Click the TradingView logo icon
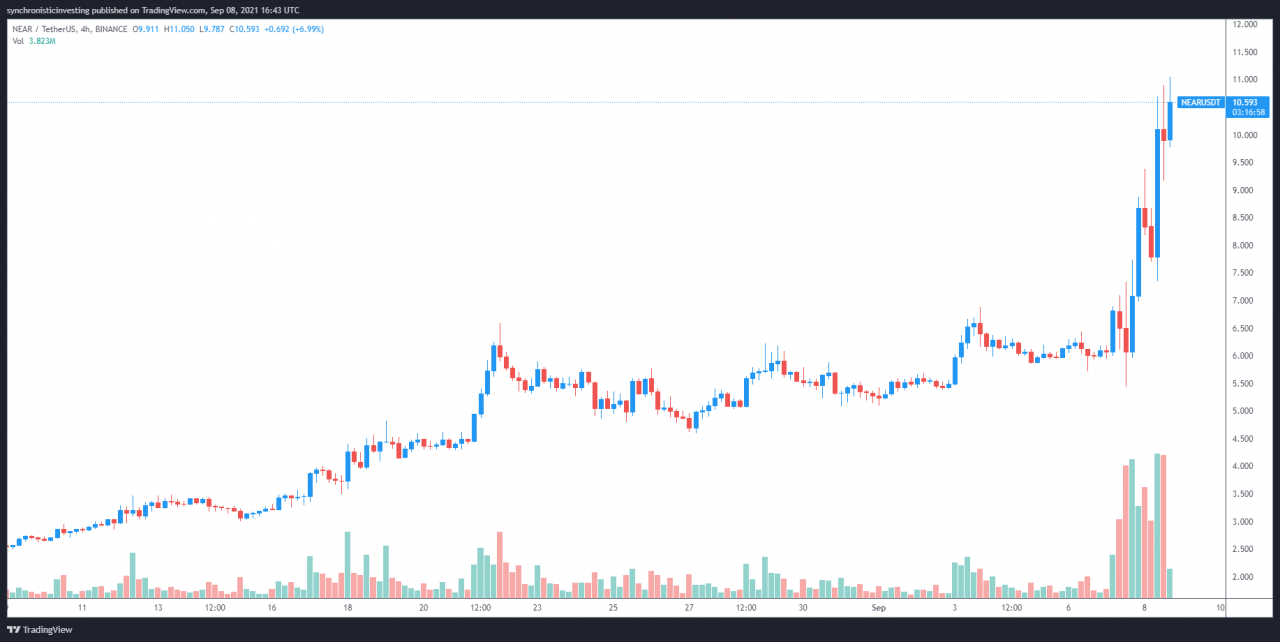 pos(14,629)
